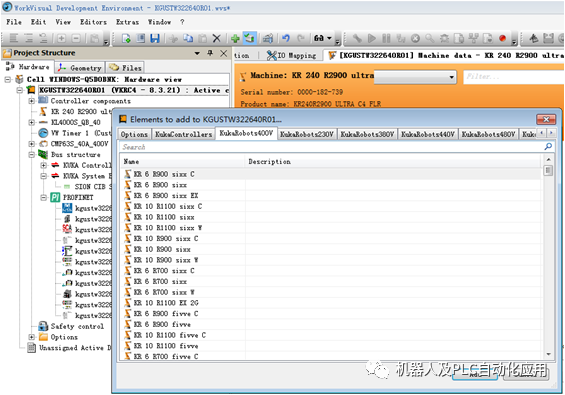The height and width of the screenshot is (395, 565).
Task: Open the Editors menu
Action: [93, 22]
